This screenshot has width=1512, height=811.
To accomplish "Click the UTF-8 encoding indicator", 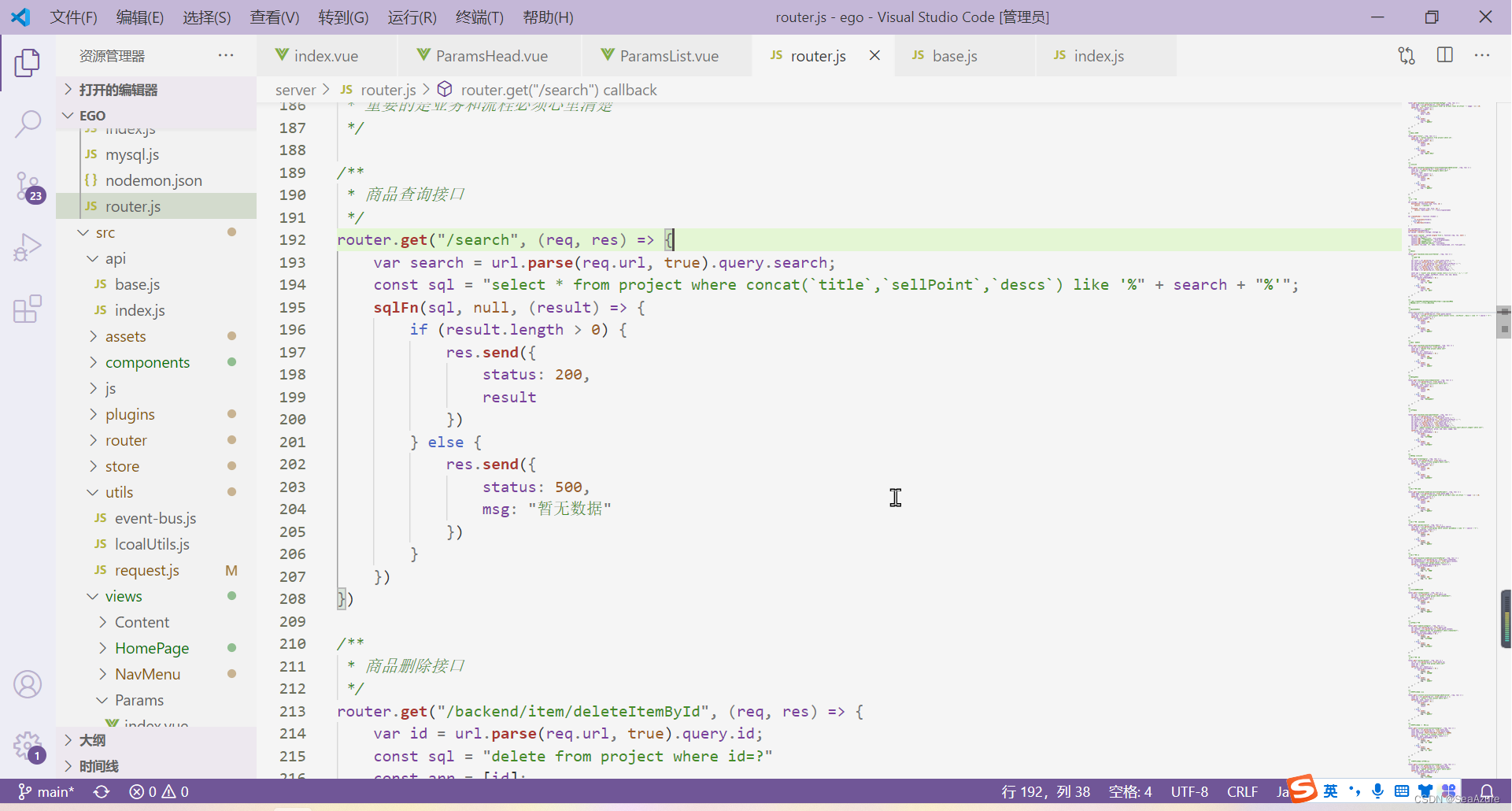I will click(1189, 791).
